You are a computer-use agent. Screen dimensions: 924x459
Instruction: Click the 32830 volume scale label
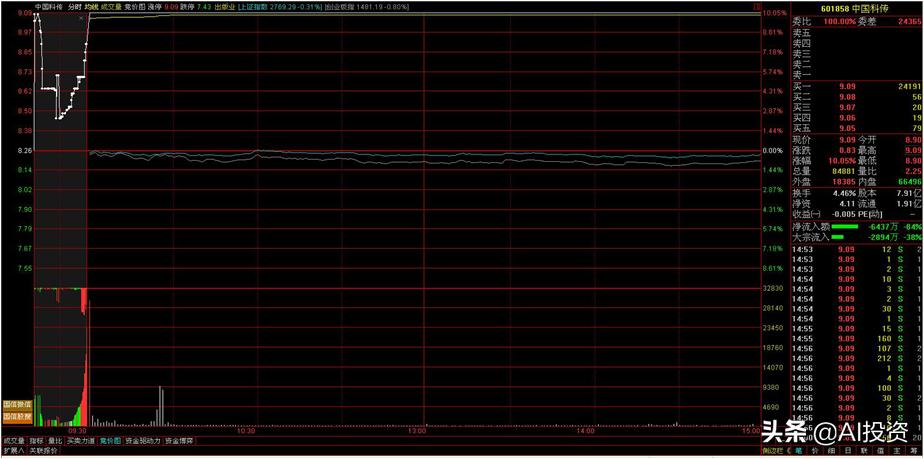tap(773, 288)
